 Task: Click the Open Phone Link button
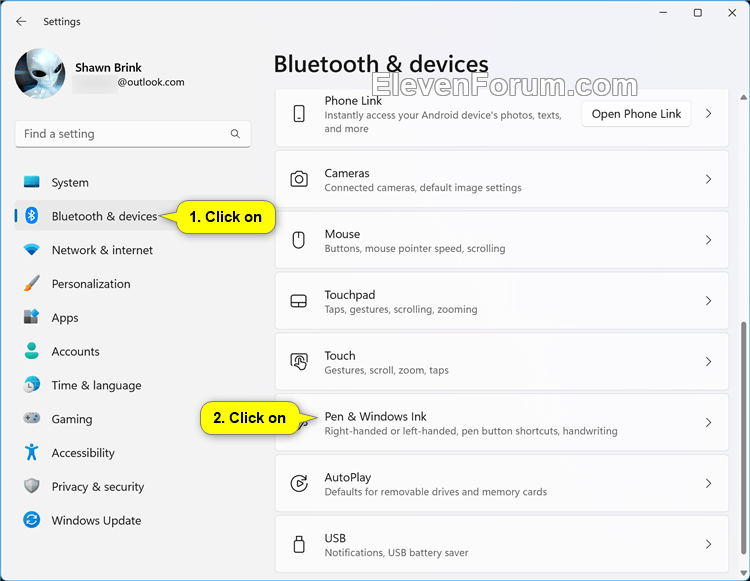636,114
